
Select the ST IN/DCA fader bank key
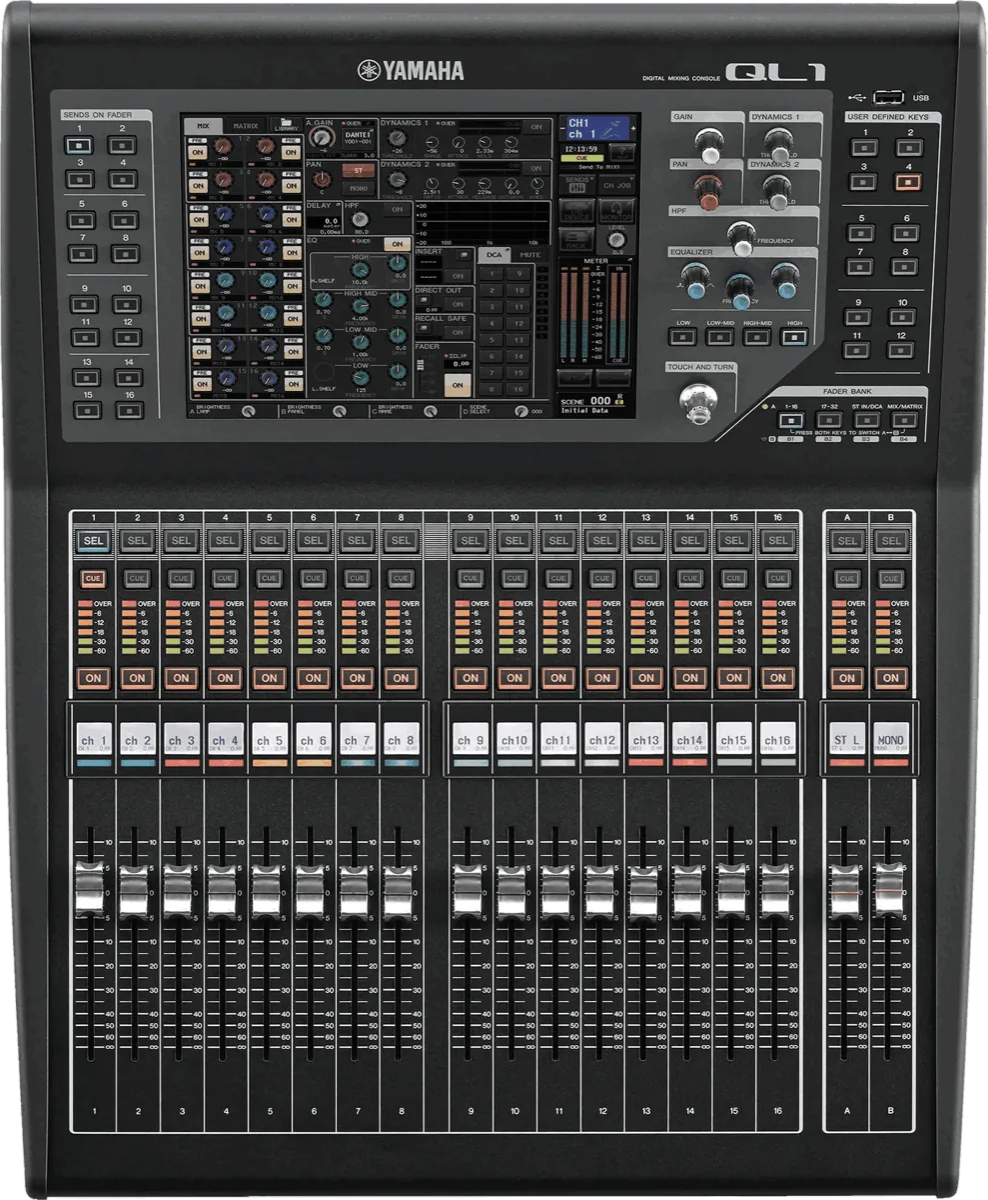coord(867,420)
